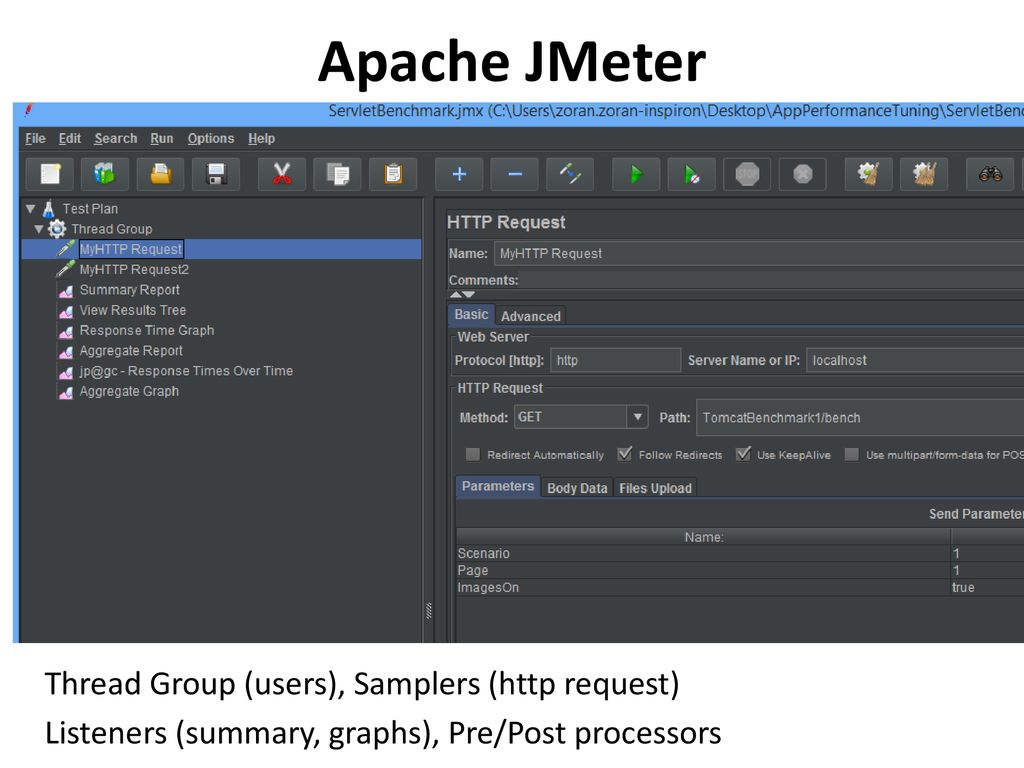1024x768 pixels.
Task: Uncheck the Follow Redirects checkbox
Action: tap(624, 455)
